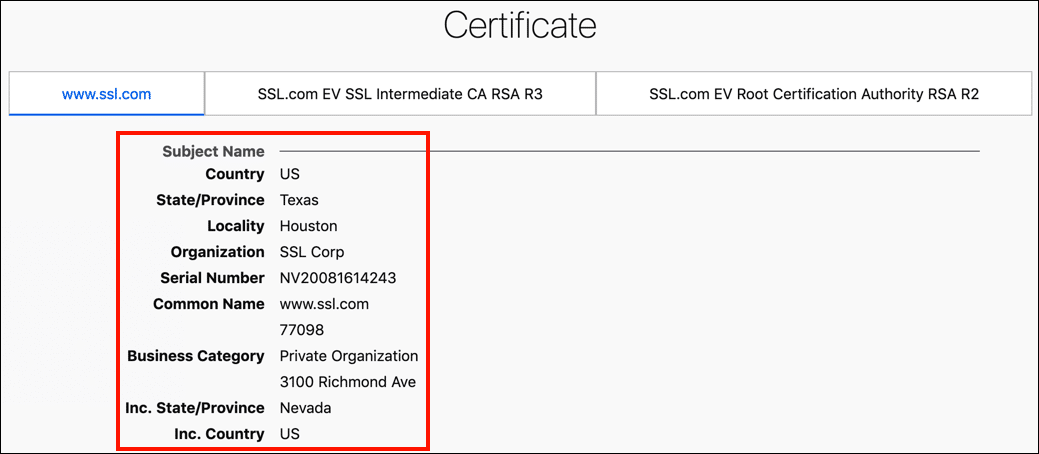The image size is (1039, 454).
Task: Click the State/Province value Texas
Action: pos(299,200)
